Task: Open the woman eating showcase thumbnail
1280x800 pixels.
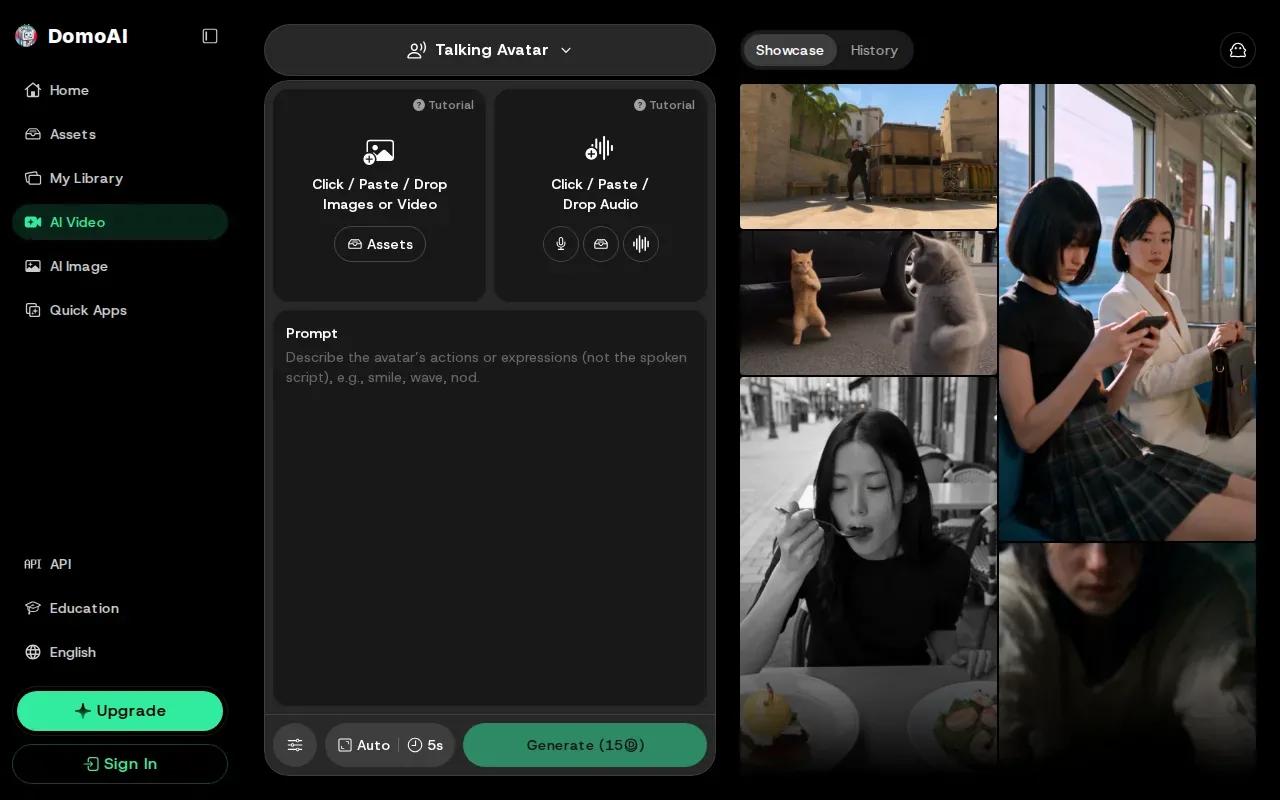Action: click(x=868, y=575)
